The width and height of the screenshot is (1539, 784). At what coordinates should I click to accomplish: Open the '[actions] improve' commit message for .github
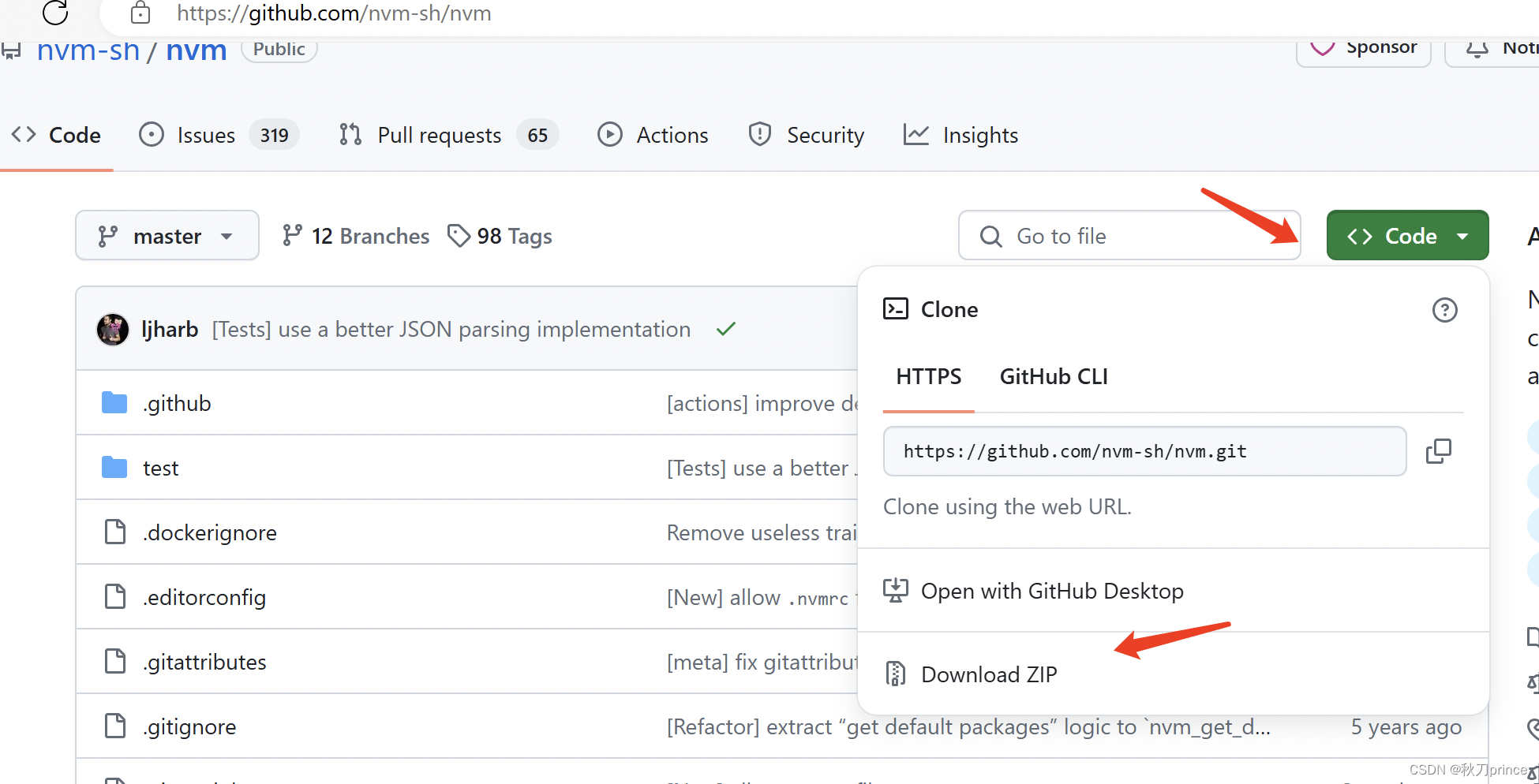click(x=762, y=403)
